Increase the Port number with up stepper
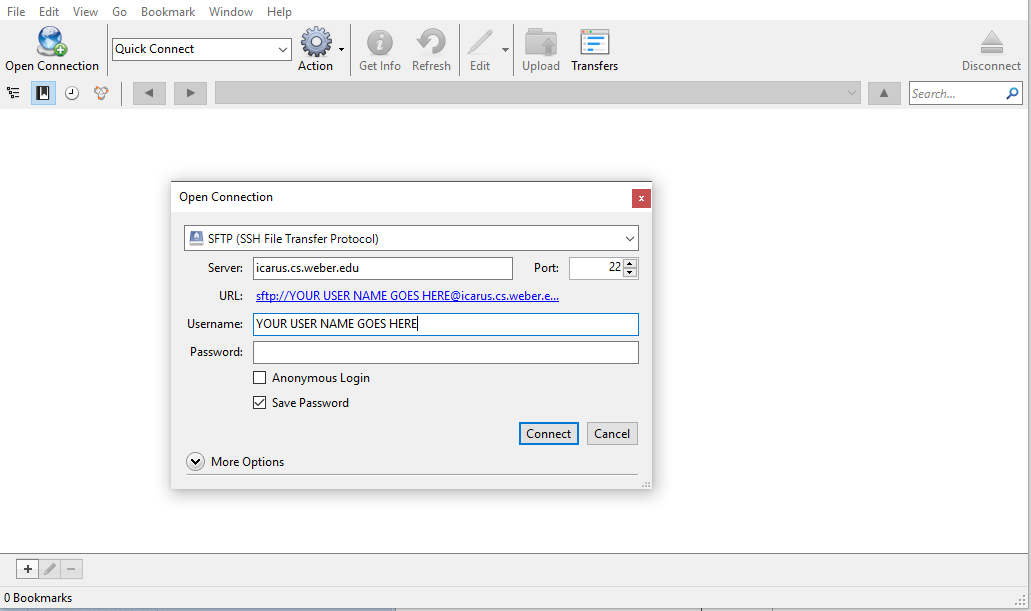Screen dimensions: 1031x611 point(630,263)
